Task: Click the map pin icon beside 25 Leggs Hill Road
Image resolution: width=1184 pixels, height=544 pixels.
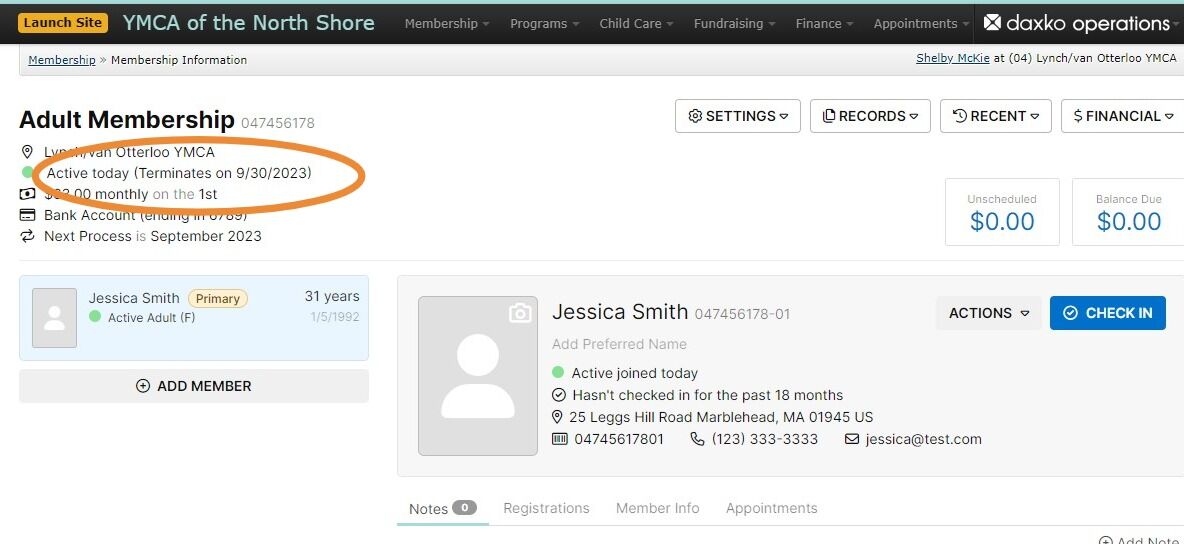Action: [558, 417]
